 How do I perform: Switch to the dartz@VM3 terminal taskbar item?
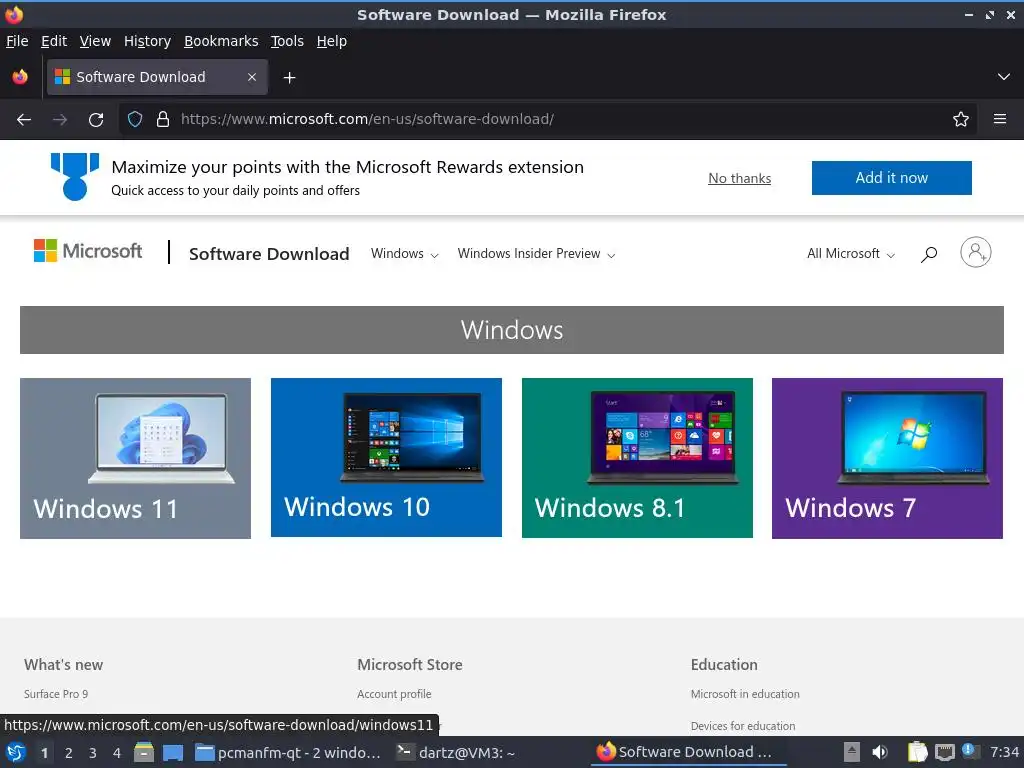(457, 753)
